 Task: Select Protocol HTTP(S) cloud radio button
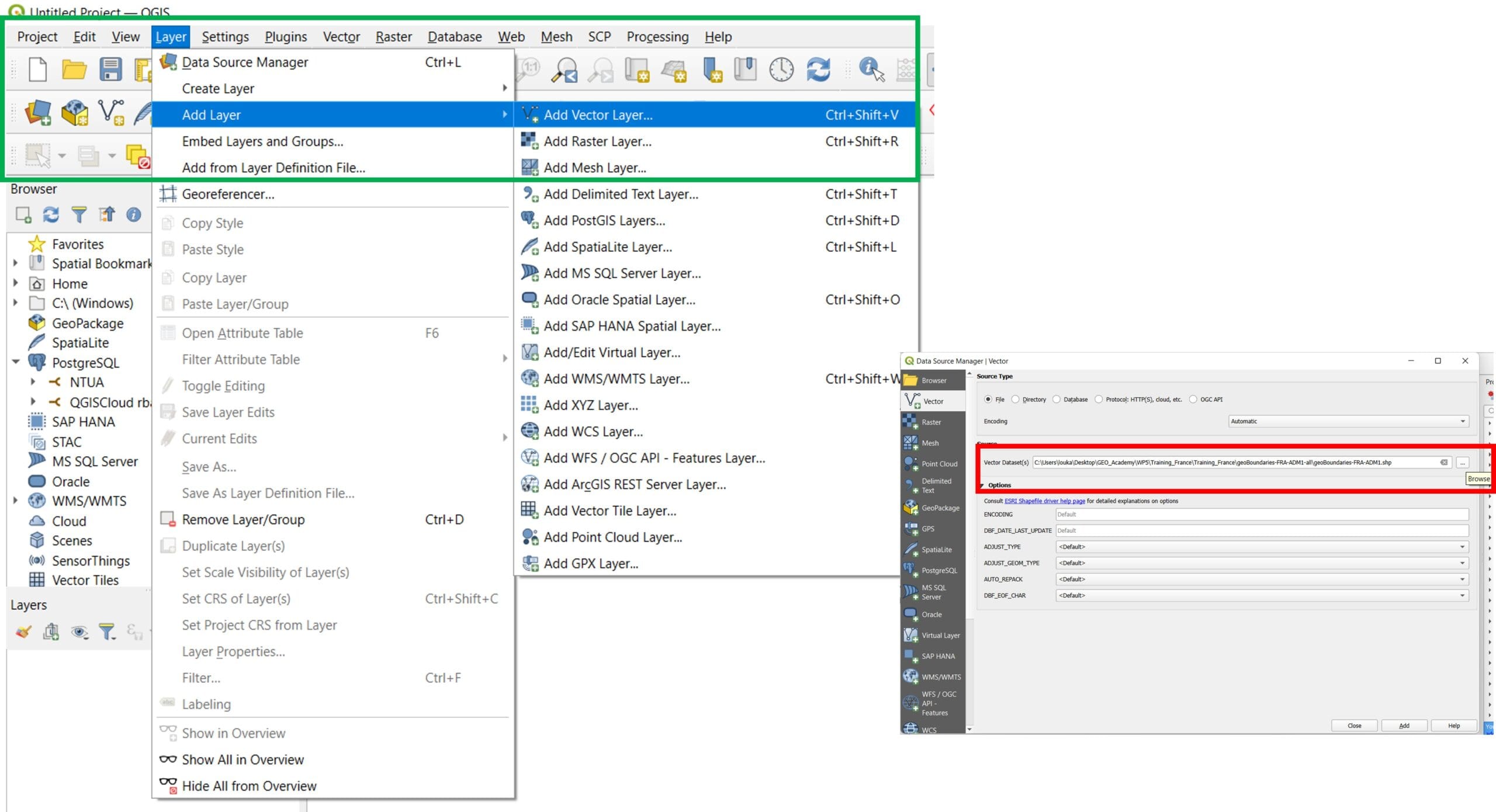(x=1099, y=400)
